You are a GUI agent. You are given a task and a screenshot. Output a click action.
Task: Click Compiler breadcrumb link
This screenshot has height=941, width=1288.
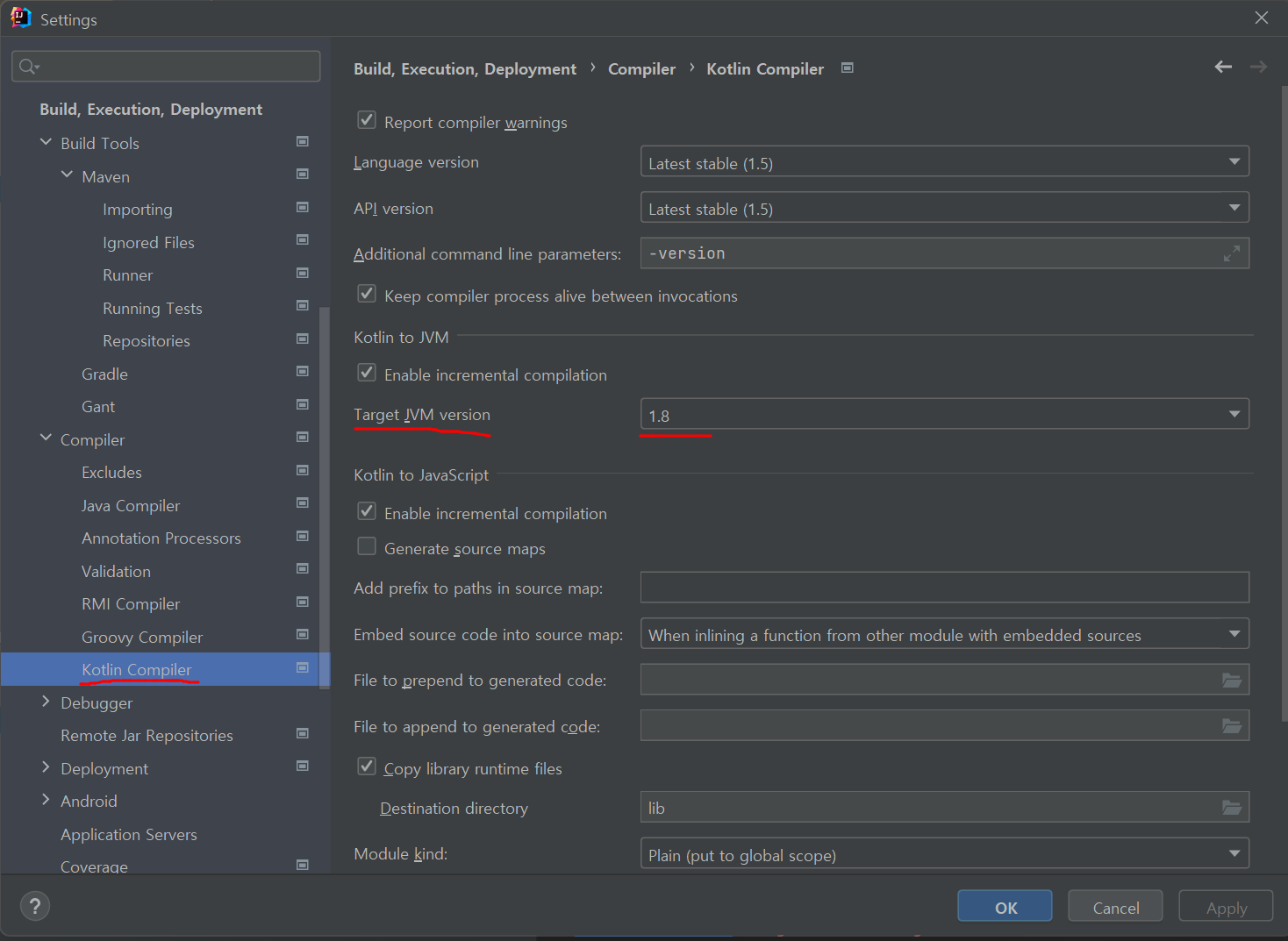(x=641, y=68)
